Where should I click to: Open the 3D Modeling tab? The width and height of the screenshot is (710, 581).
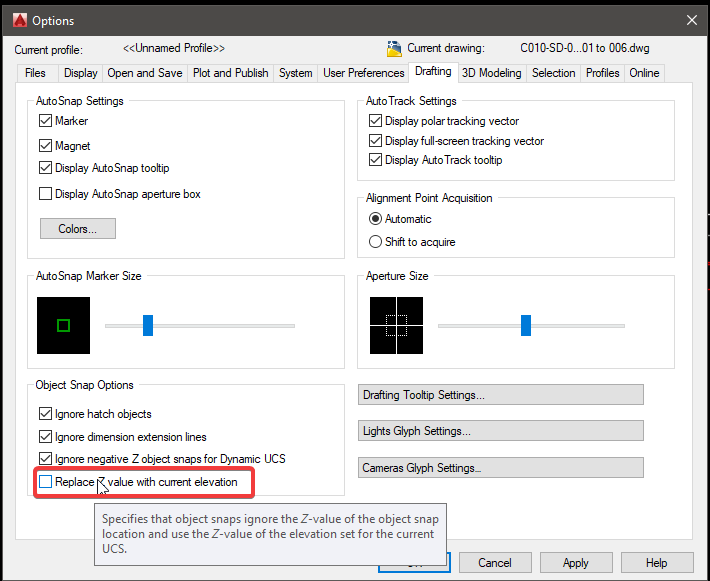click(x=491, y=73)
